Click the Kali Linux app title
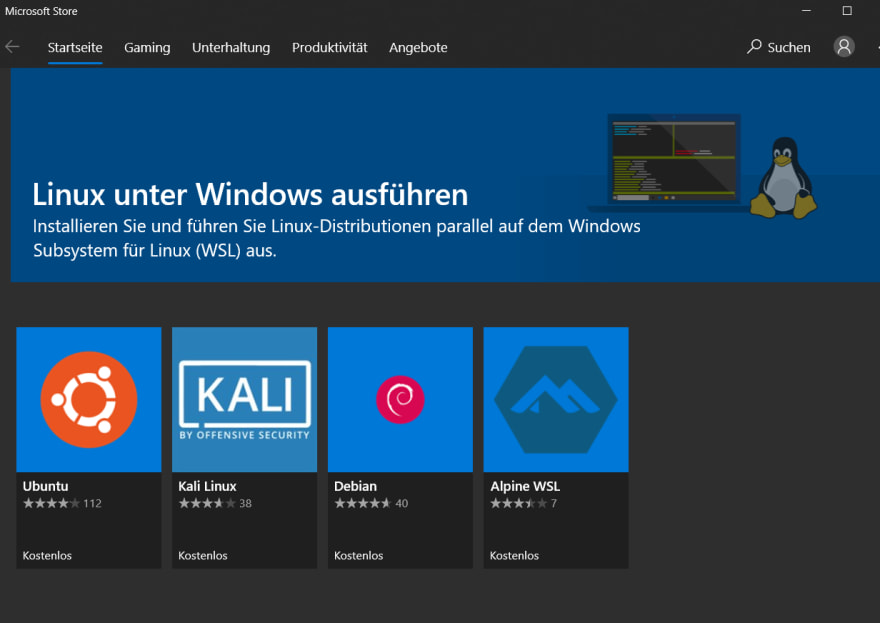 point(207,486)
